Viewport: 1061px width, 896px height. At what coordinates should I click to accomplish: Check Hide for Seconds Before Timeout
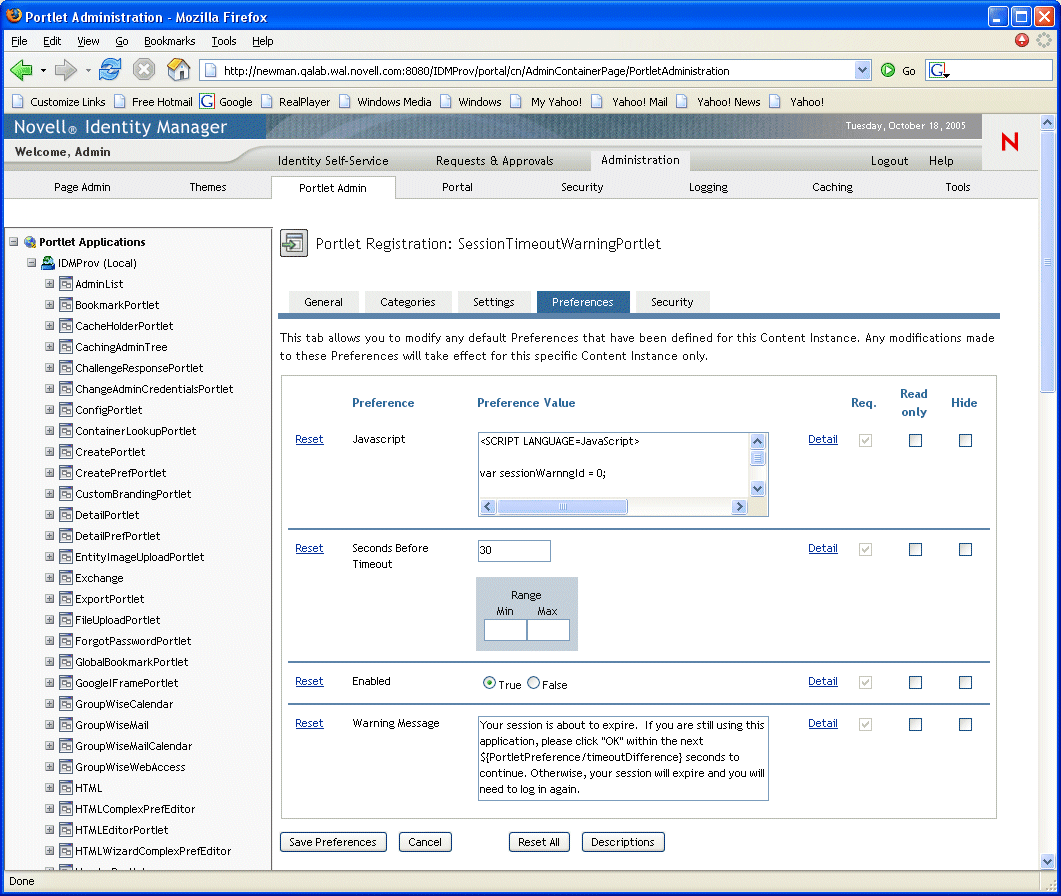click(965, 550)
